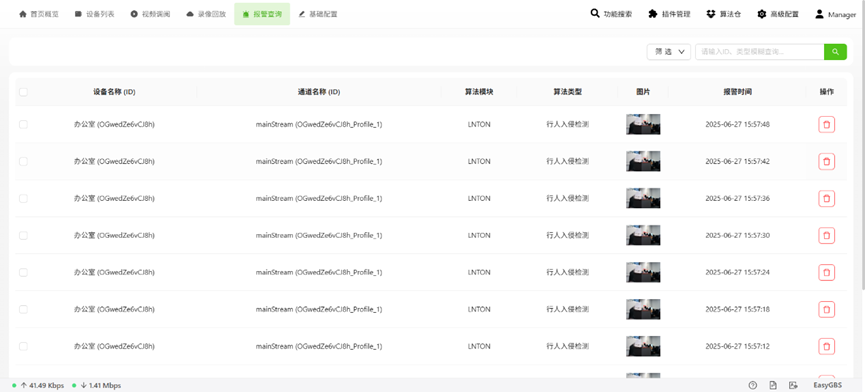
Task: Tick the checkbox for the 15:57:42 alarm row
Action: point(23,162)
